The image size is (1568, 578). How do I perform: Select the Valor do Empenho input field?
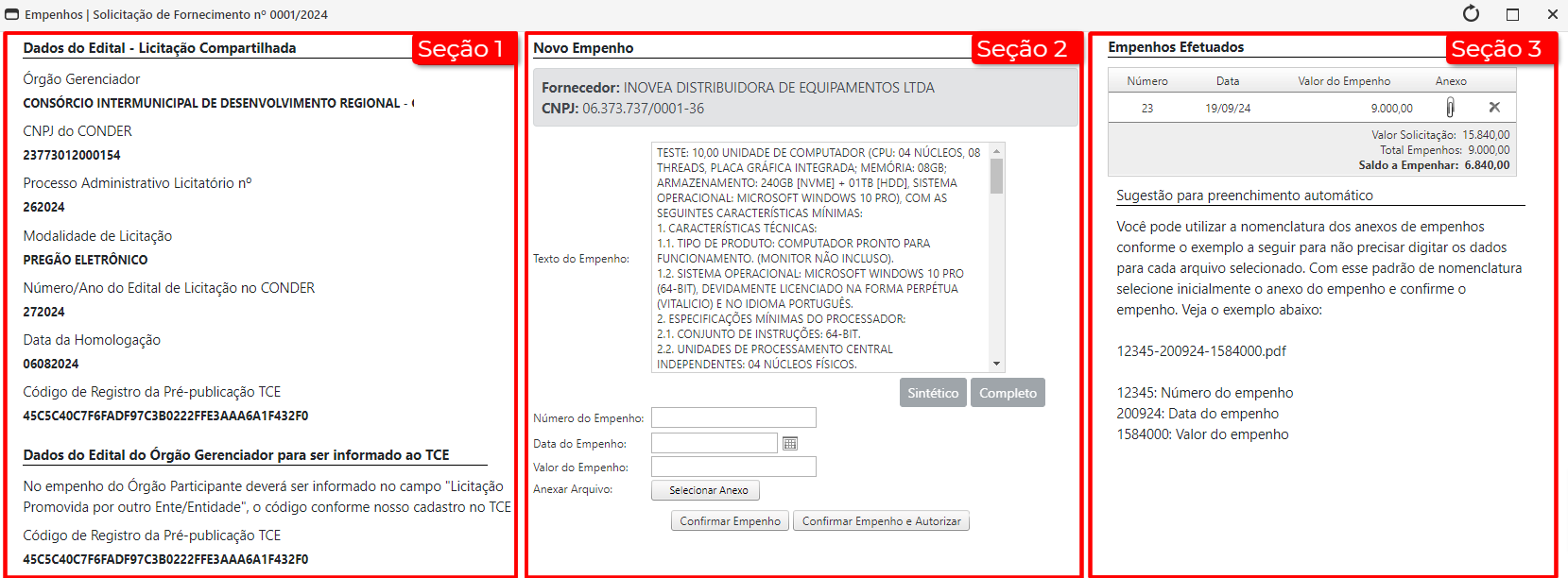(x=733, y=467)
